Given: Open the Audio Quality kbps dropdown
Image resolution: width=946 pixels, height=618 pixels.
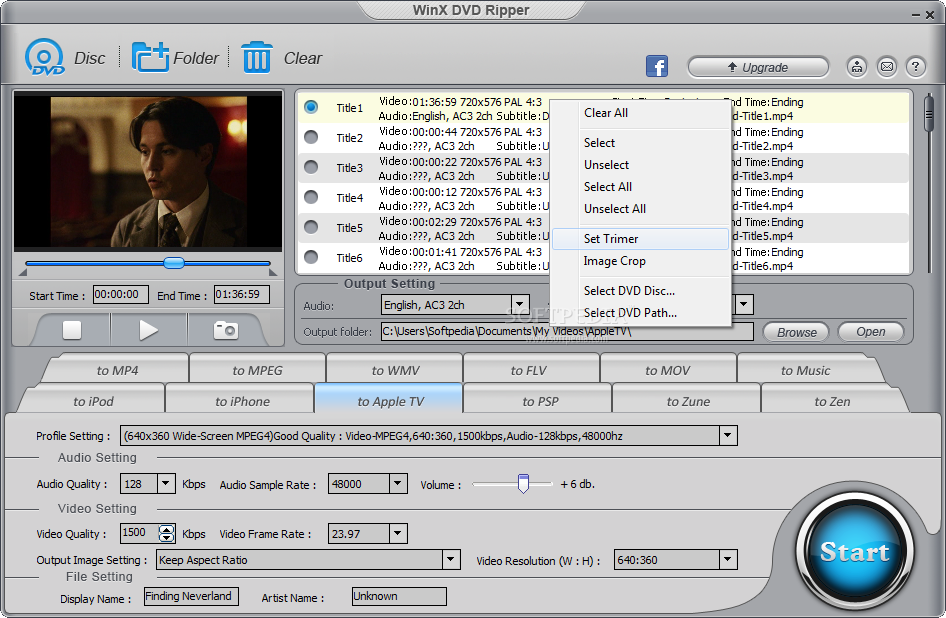Looking at the screenshot, I should (166, 483).
